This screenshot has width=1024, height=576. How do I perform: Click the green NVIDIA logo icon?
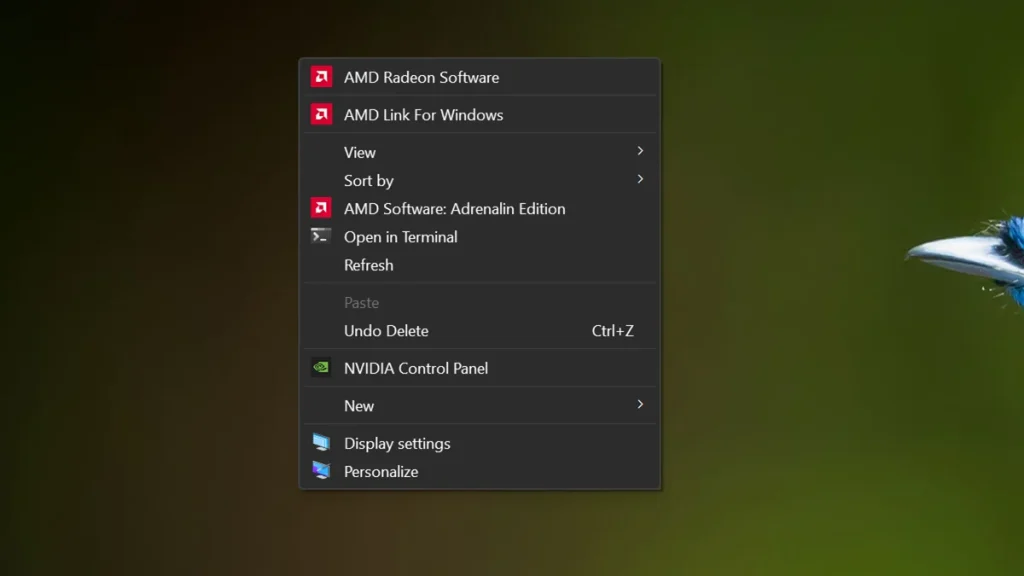(x=321, y=368)
